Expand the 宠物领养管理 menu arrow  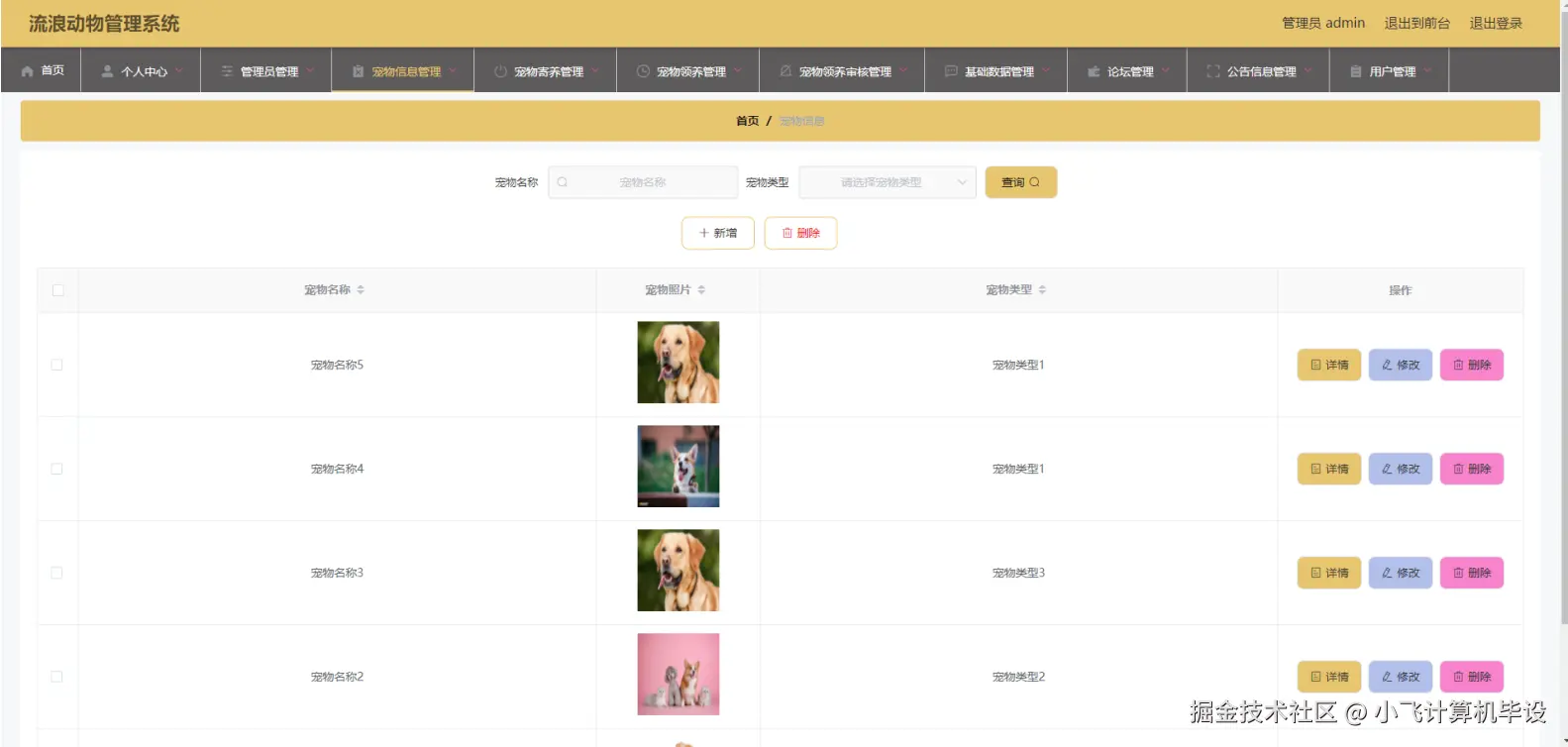coord(738,71)
